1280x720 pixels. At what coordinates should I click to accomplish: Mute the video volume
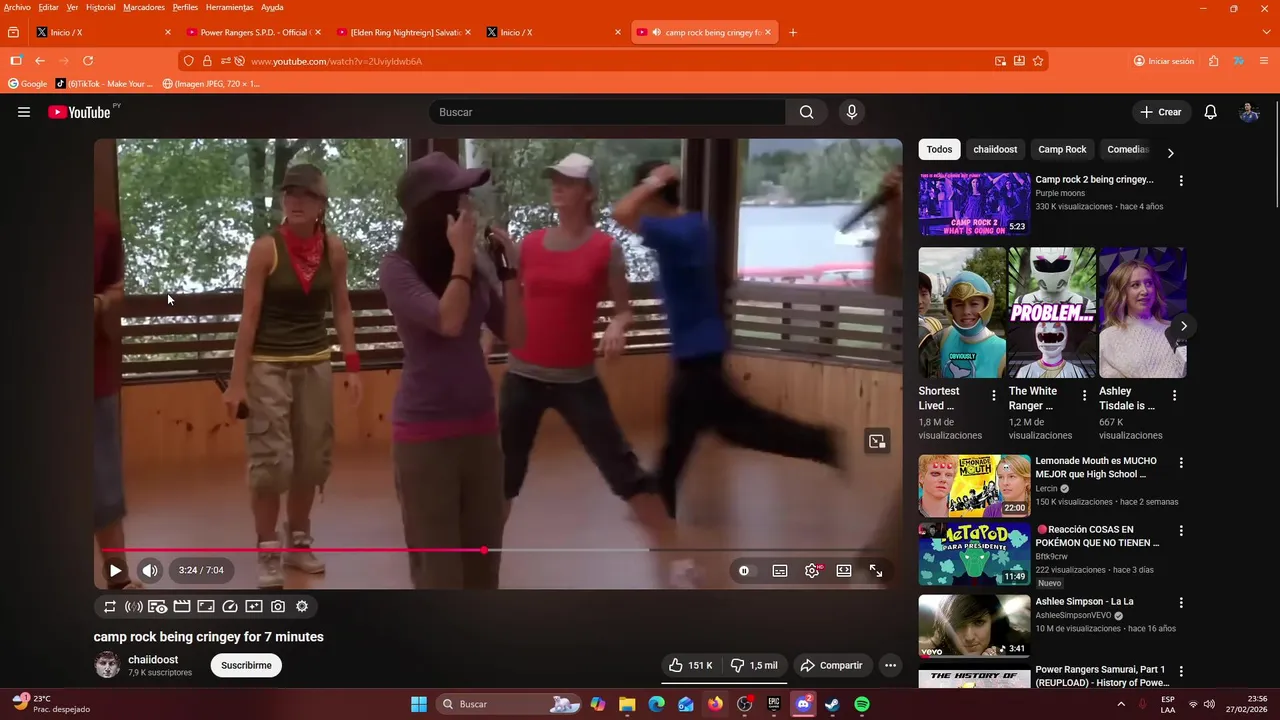(x=150, y=570)
